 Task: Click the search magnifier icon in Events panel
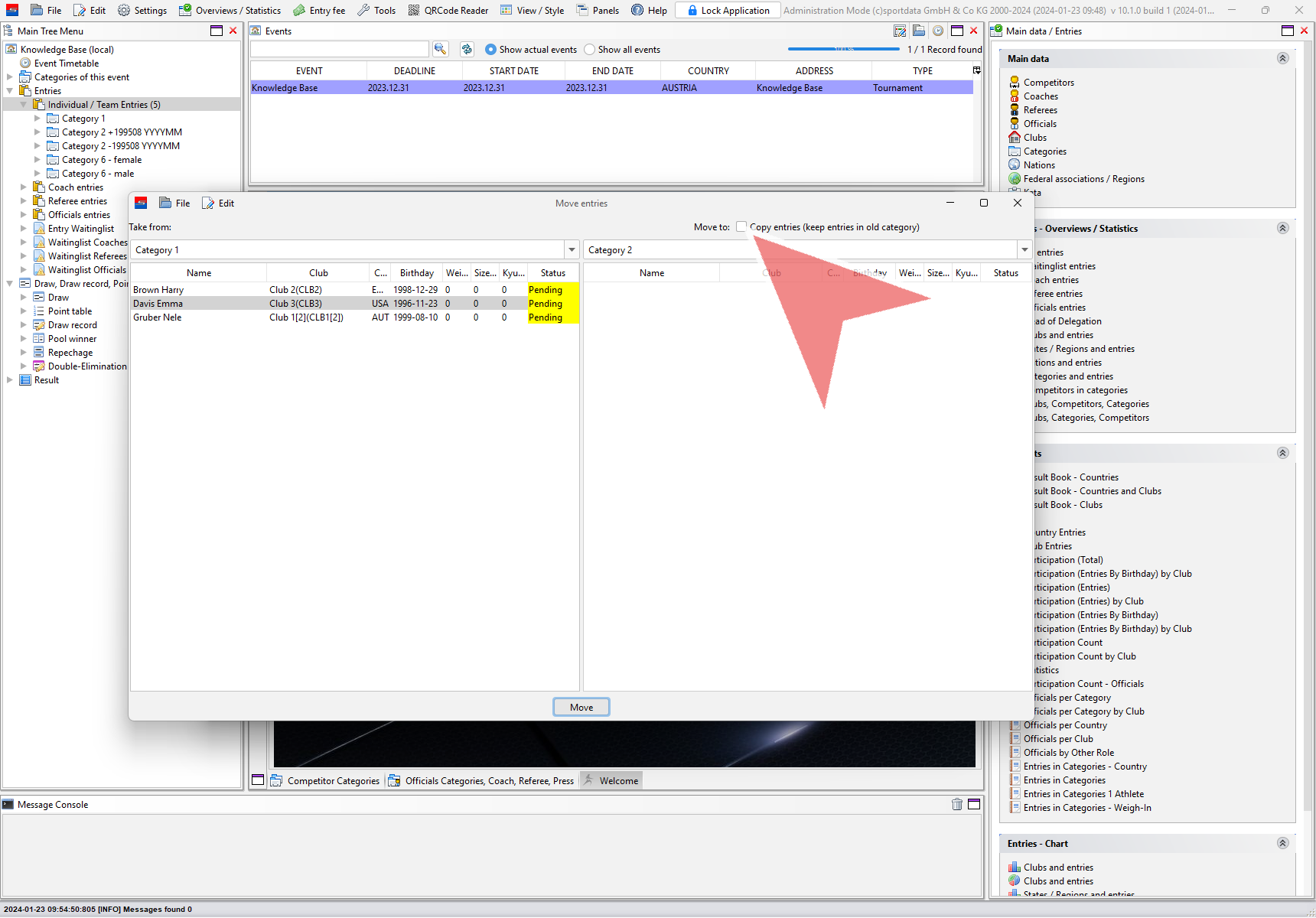pos(441,49)
